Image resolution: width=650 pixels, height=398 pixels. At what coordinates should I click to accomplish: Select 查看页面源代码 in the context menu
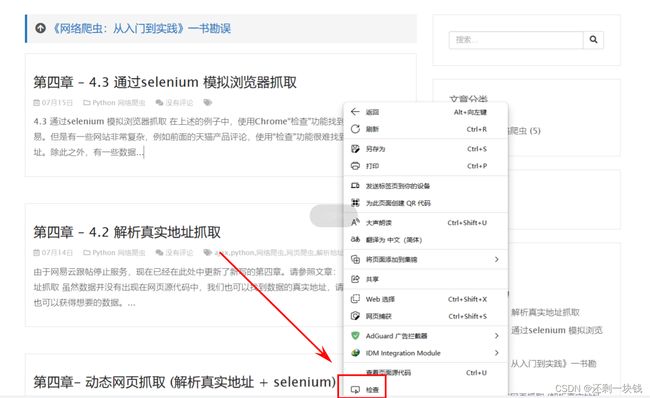tap(426, 372)
